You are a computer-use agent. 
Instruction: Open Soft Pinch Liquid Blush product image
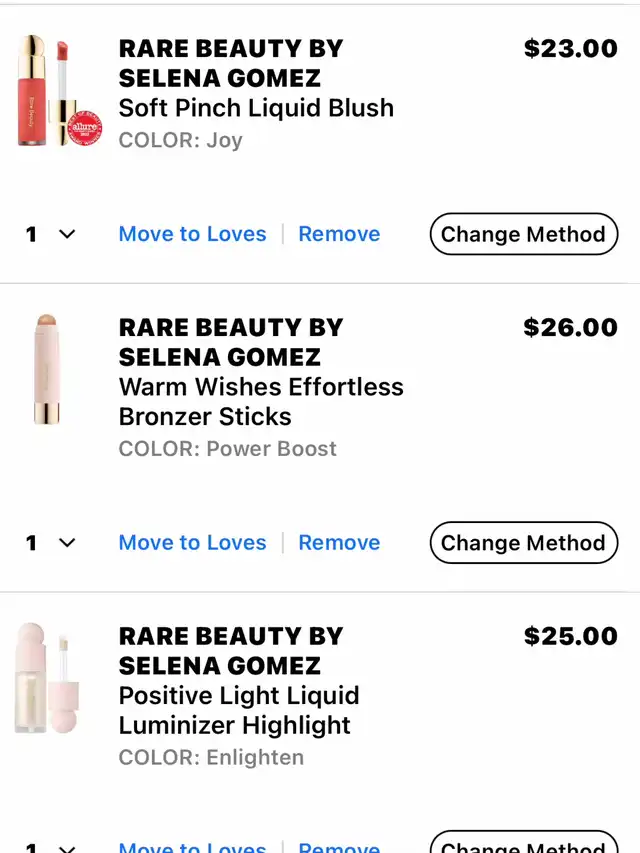click(58, 91)
